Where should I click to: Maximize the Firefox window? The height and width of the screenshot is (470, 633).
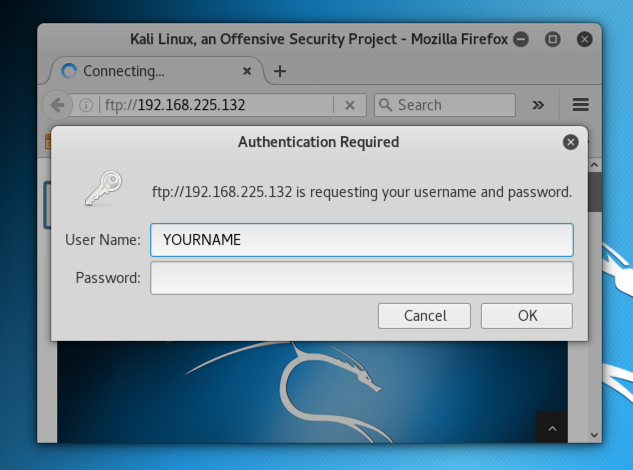pos(552,40)
